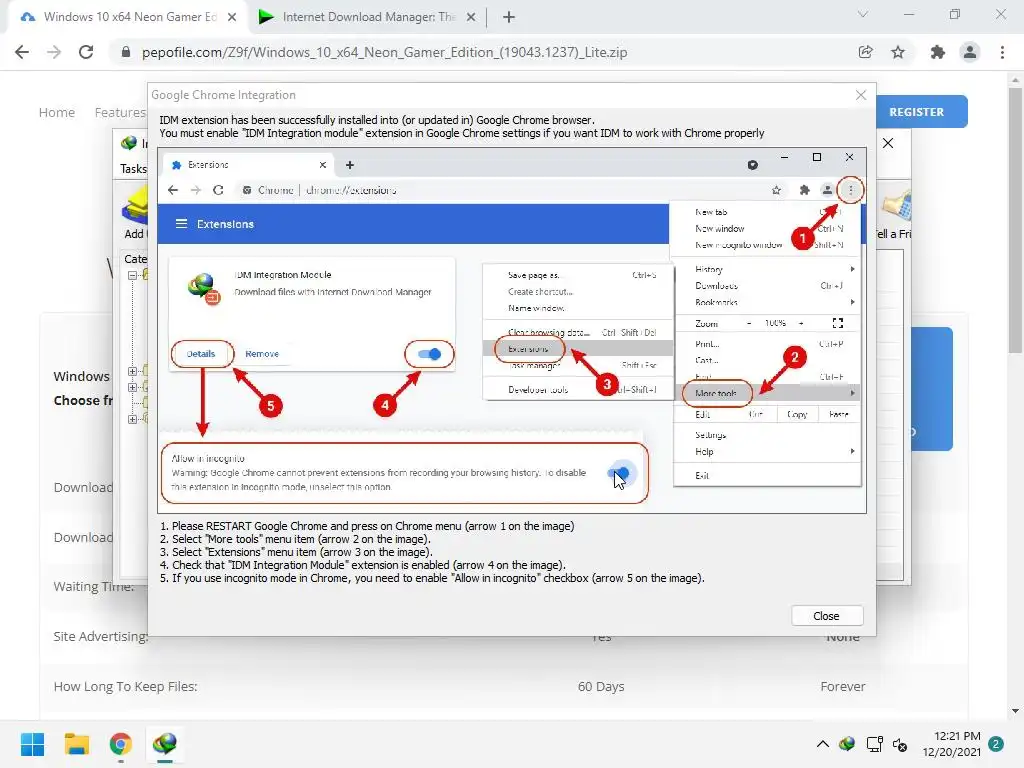Click the "Forever" value
Screen dimensions: 1024x768
point(842,686)
